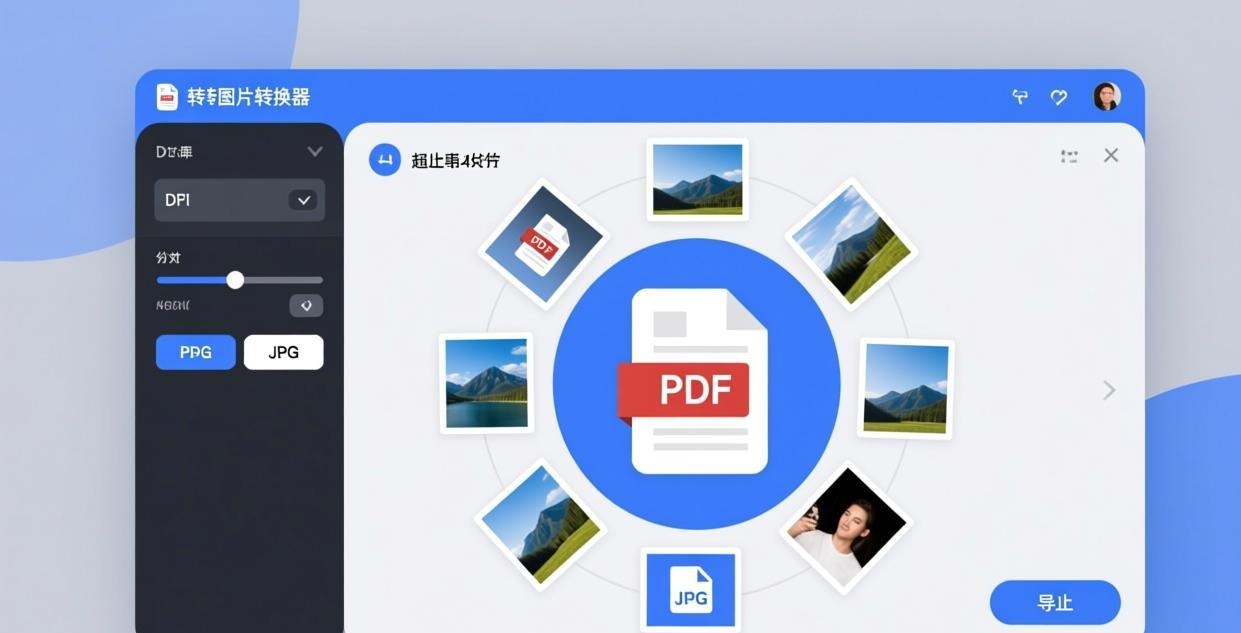Close the main conversion panel with X
This screenshot has height=633, width=1241.
click(1111, 155)
